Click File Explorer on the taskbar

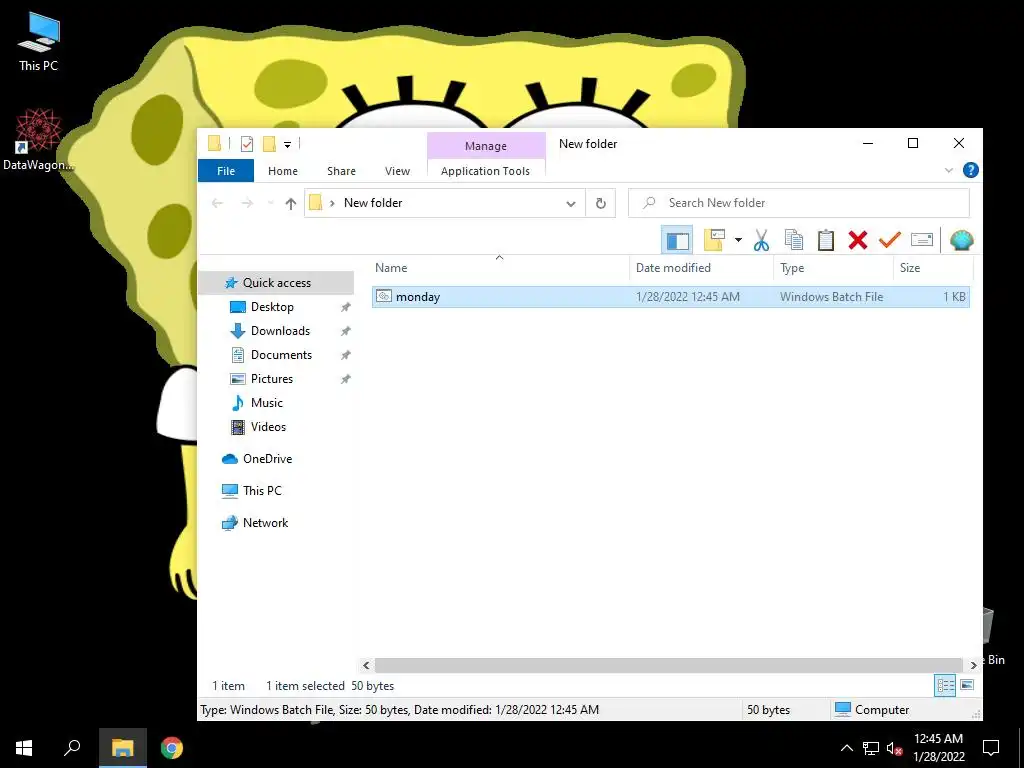pos(122,748)
